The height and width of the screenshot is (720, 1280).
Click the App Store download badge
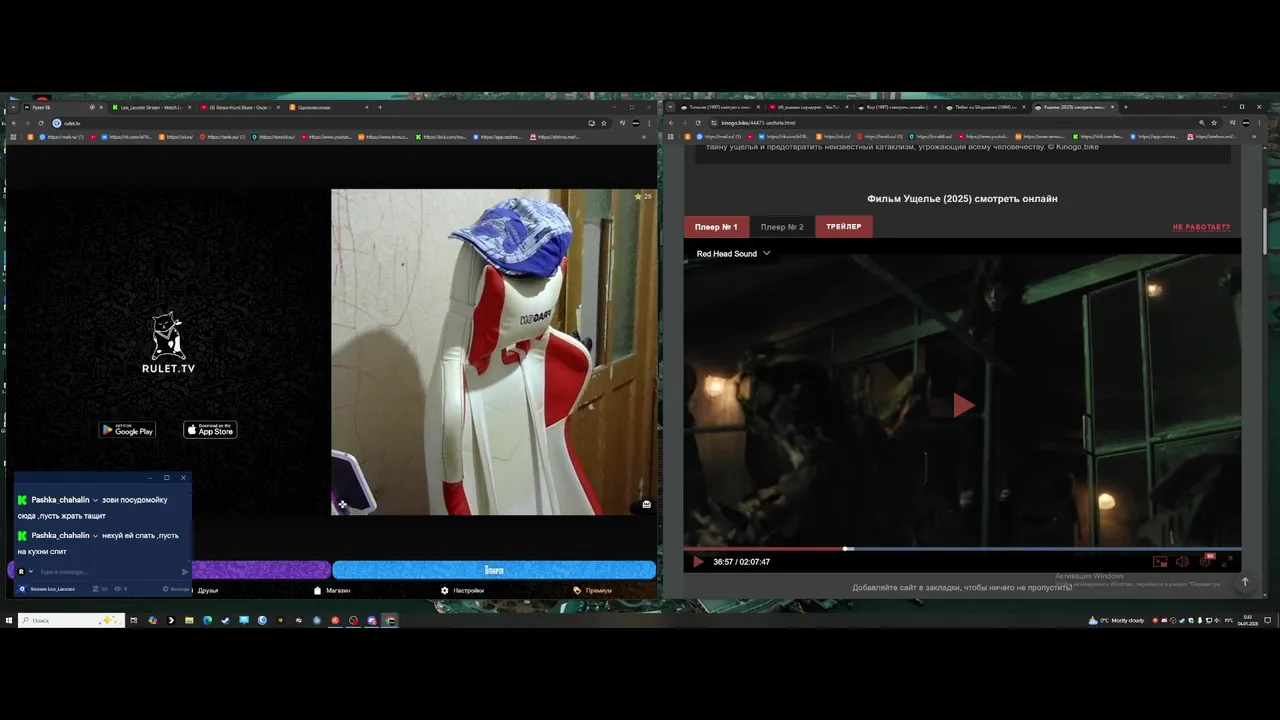[210, 430]
